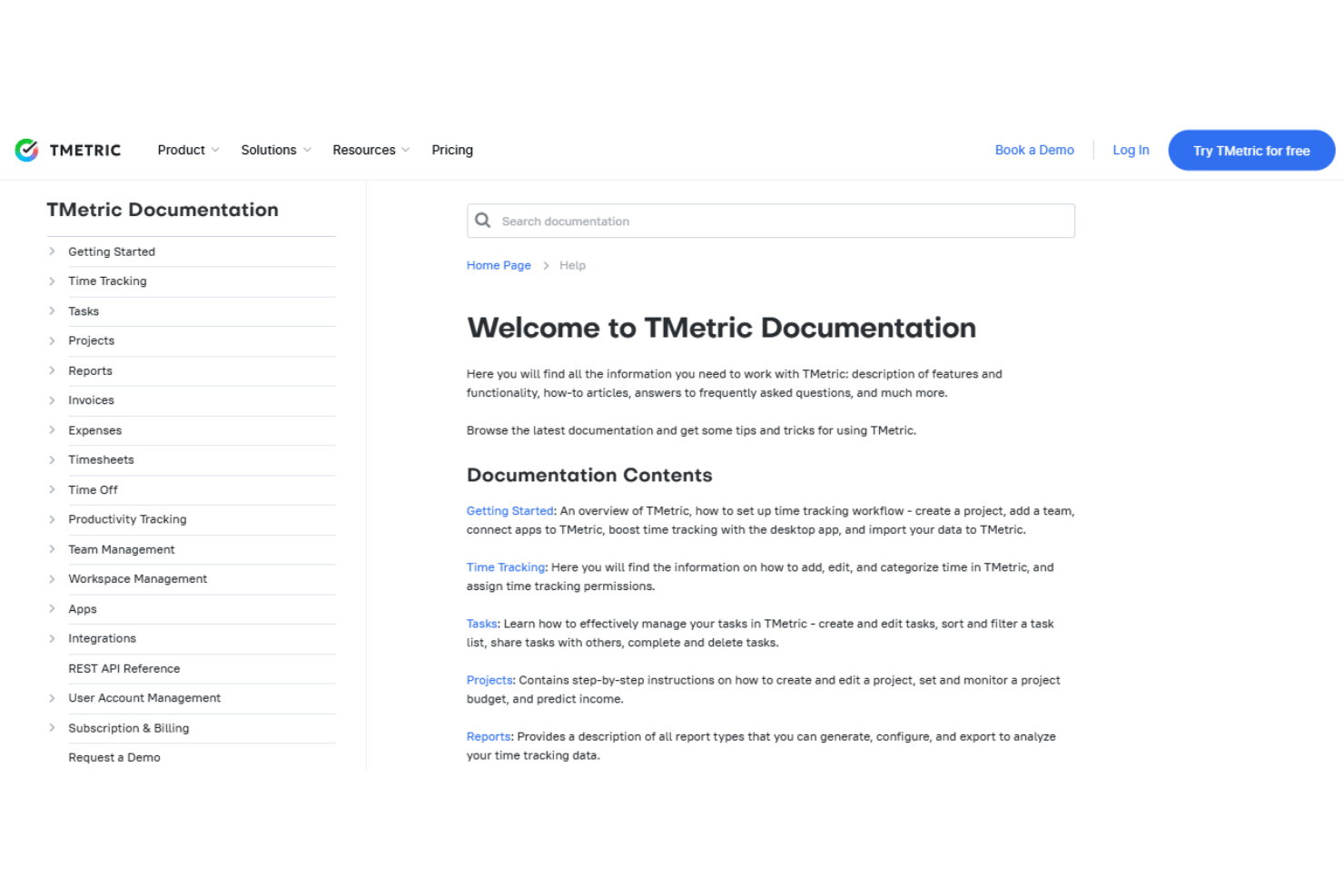Expand the Getting Started chevron
Image resolution: width=1344 pixels, height=896 pixels.
tap(52, 251)
